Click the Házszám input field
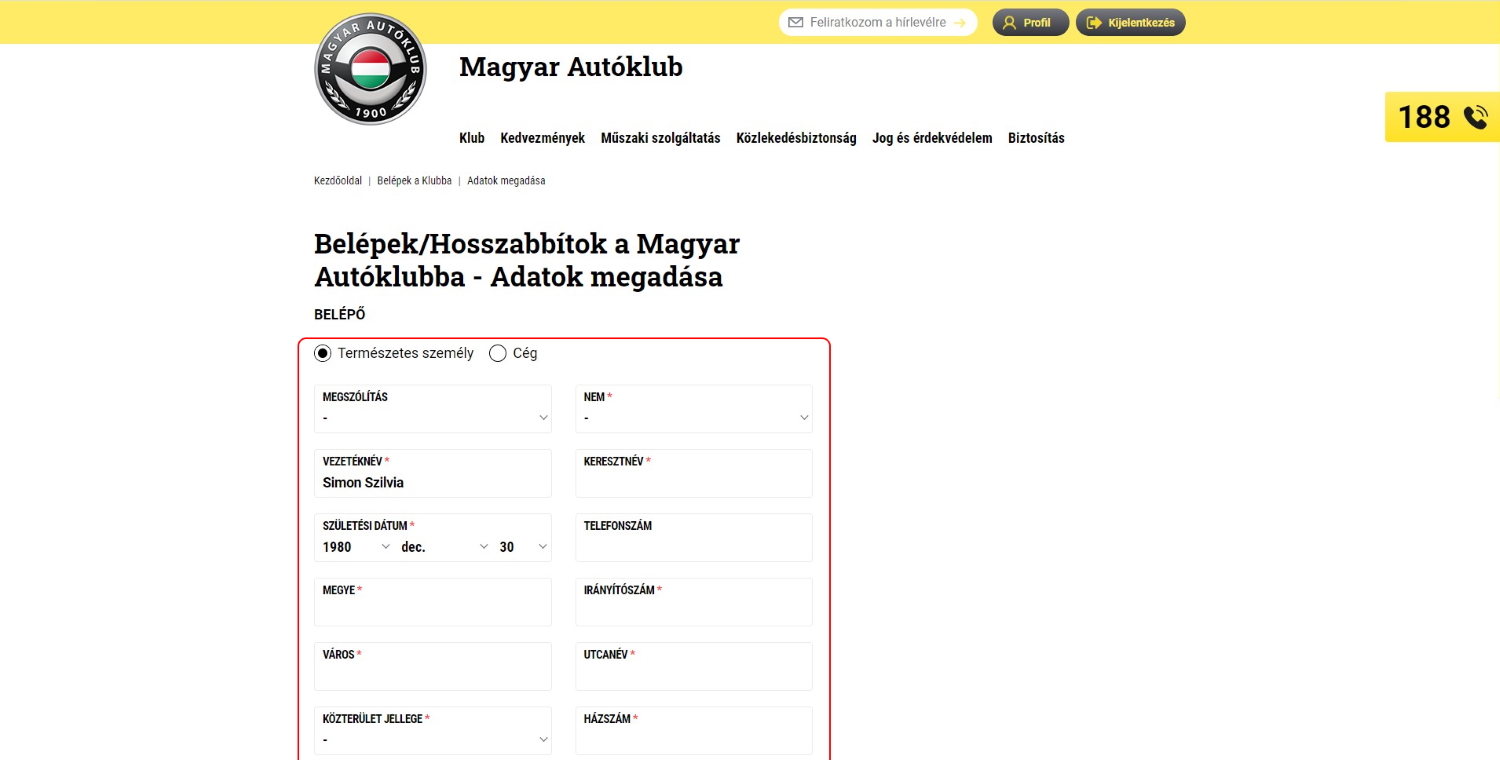The image size is (1500, 760). 694,731
